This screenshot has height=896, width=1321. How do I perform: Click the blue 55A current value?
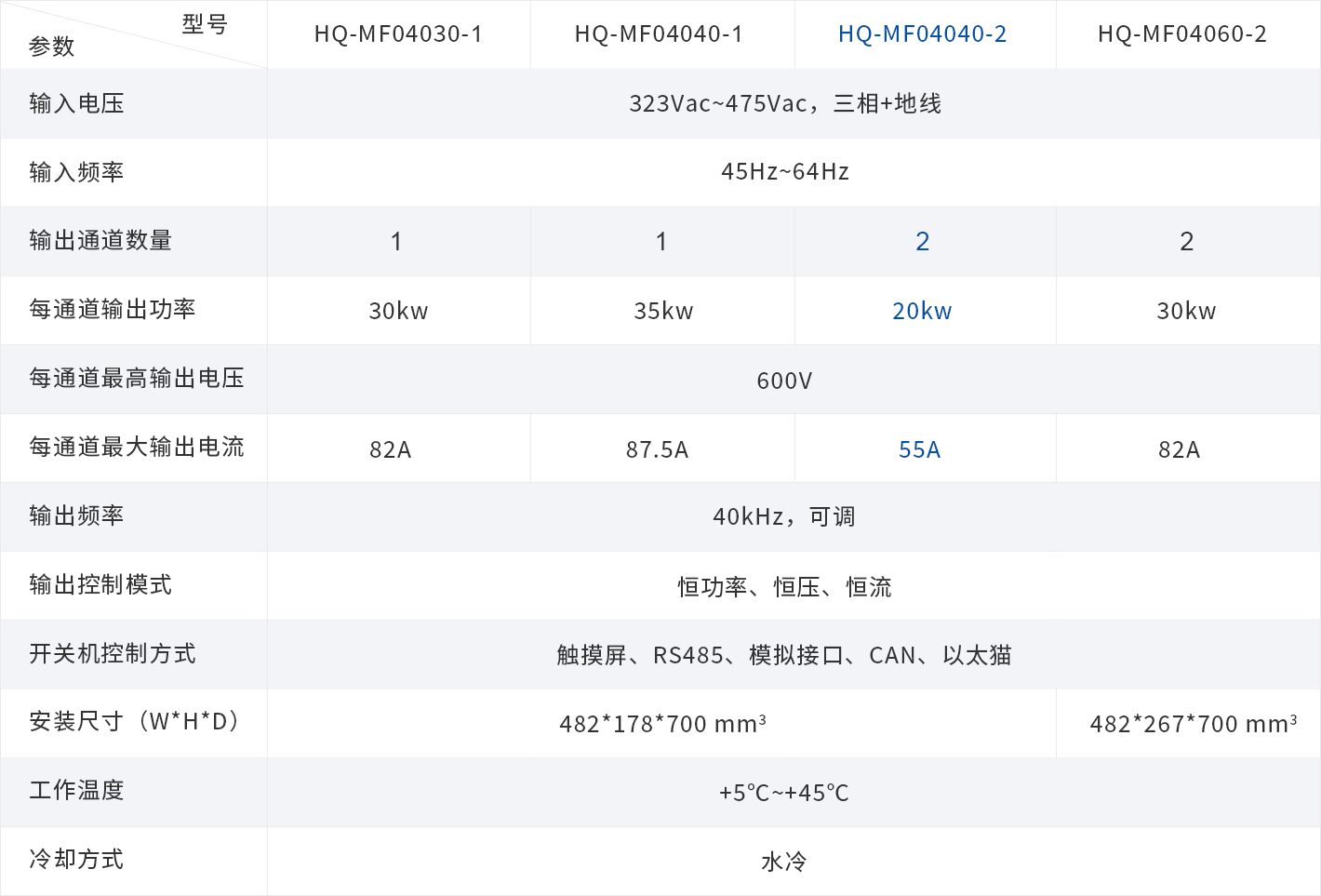(919, 450)
